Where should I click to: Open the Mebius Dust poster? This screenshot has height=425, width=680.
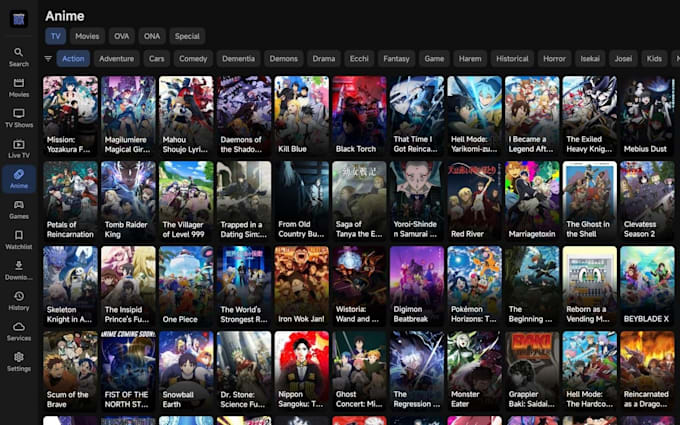(647, 116)
